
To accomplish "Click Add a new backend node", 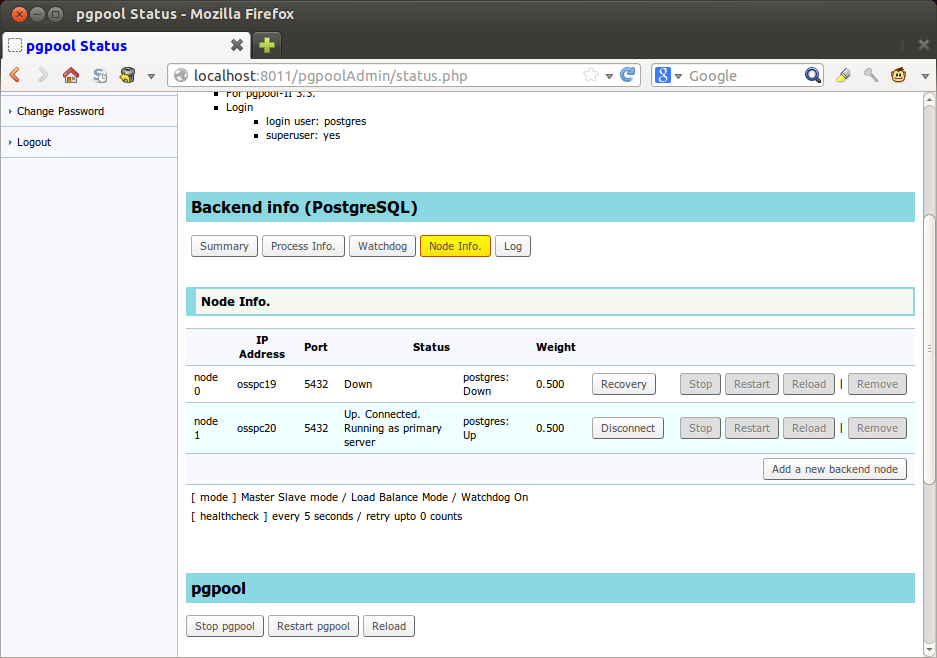I will [x=835, y=469].
